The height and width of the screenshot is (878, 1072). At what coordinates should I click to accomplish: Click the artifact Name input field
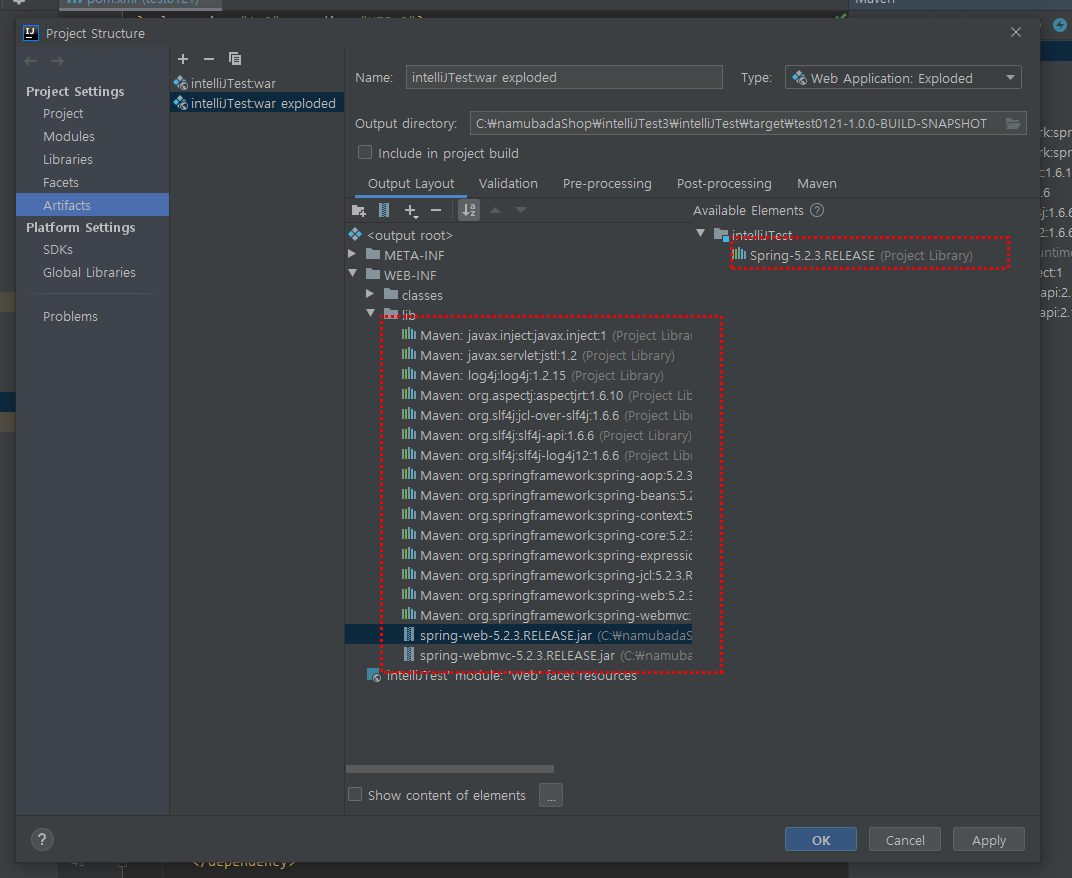click(x=564, y=77)
